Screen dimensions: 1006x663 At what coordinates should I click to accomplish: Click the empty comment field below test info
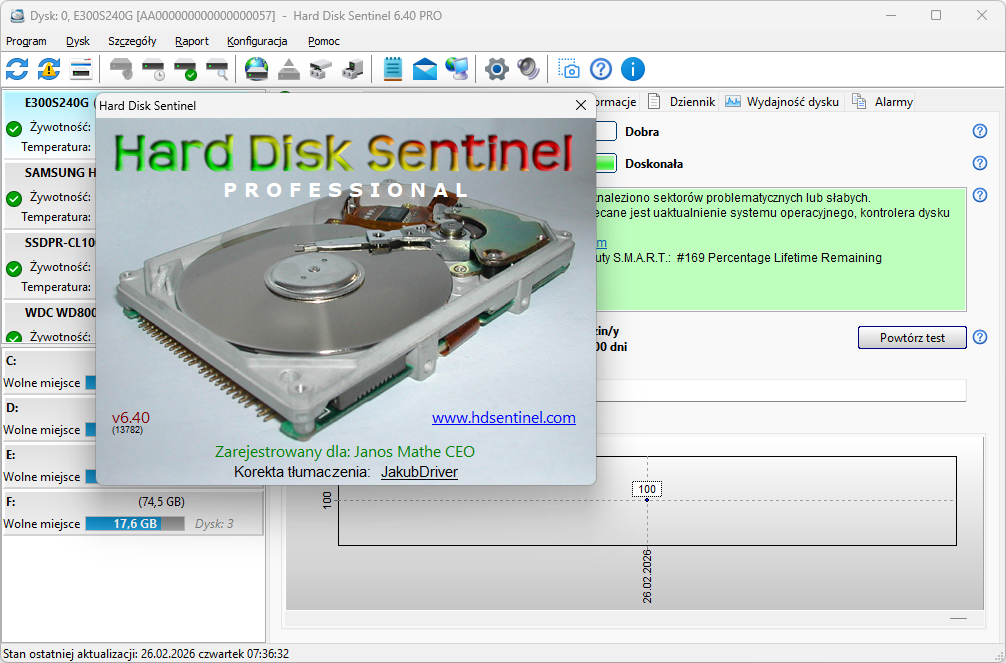click(x=780, y=390)
